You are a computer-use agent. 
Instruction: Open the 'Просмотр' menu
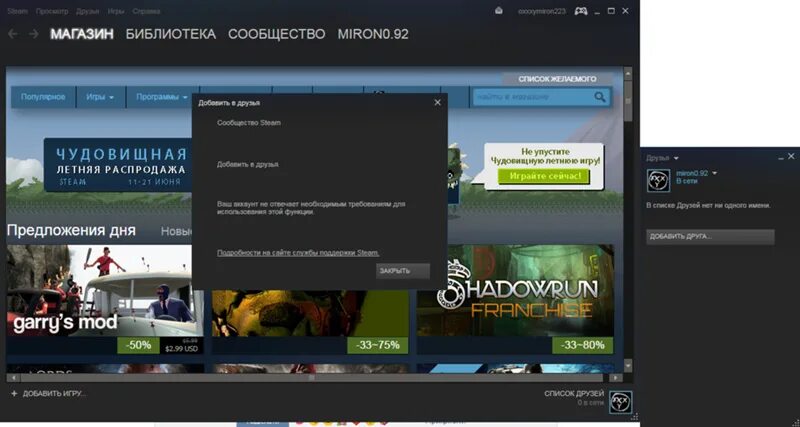(52, 11)
